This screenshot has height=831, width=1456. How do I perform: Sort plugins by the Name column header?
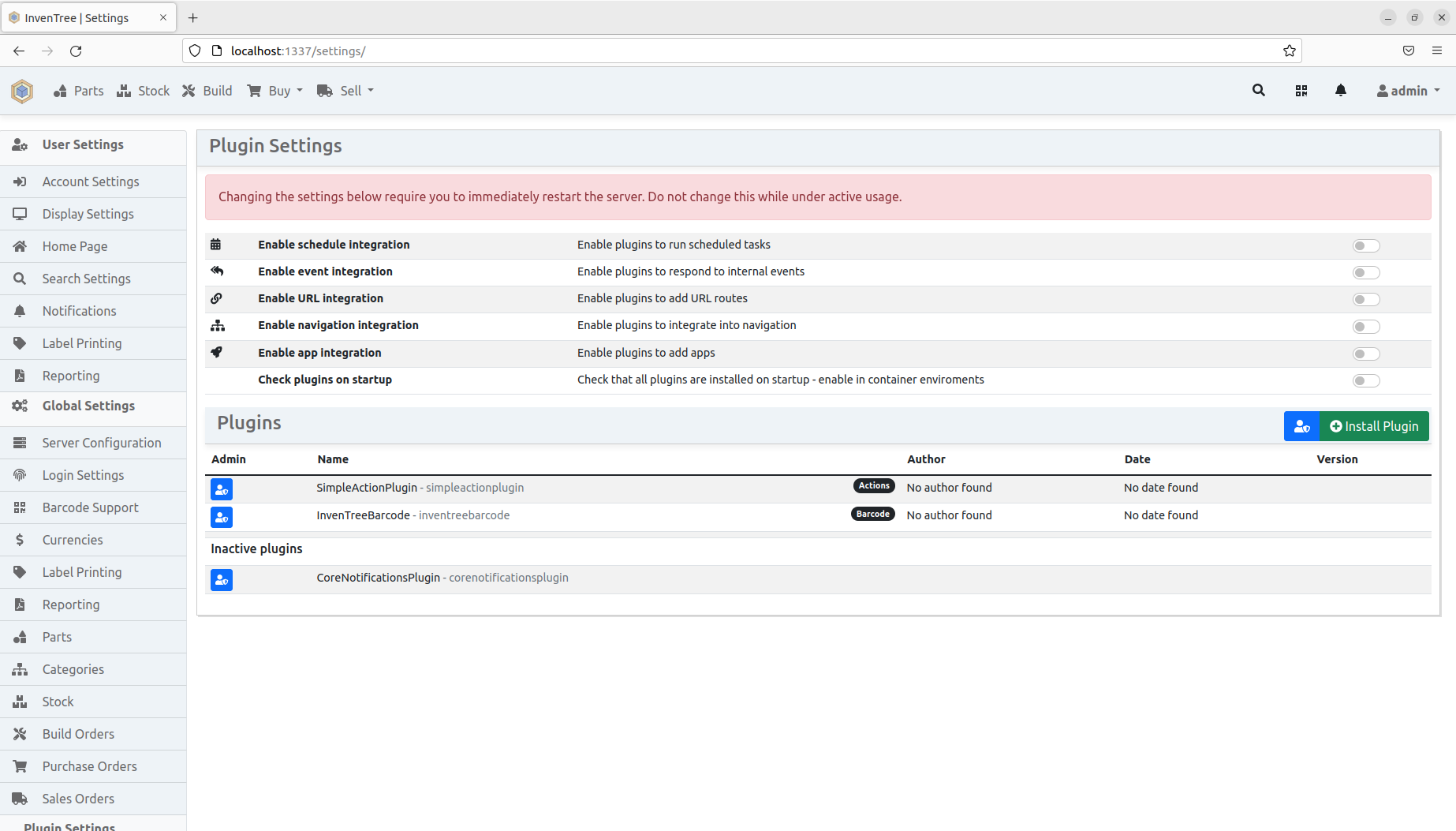click(x=333, y=459)
